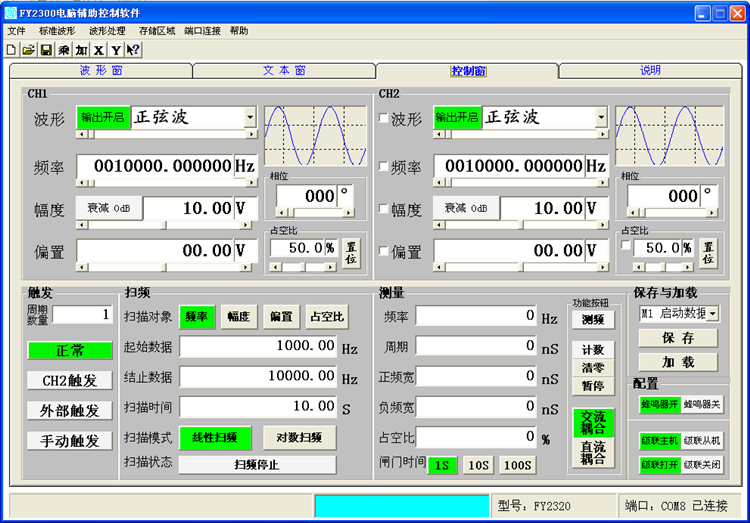
Task: Toggle CH2 输出开启 output button
Action: (x=457, y=117)
